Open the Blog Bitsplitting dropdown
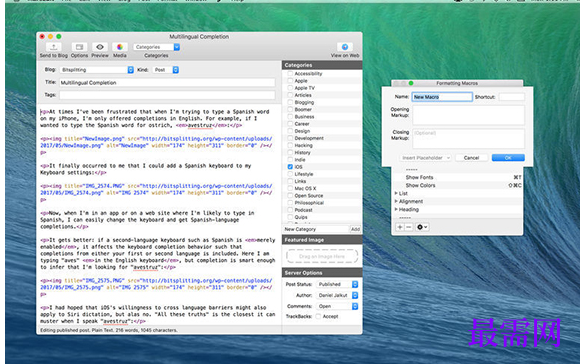The width and height of the screenshot is (580, 364). pyautogui.click(x=97, y=70)
